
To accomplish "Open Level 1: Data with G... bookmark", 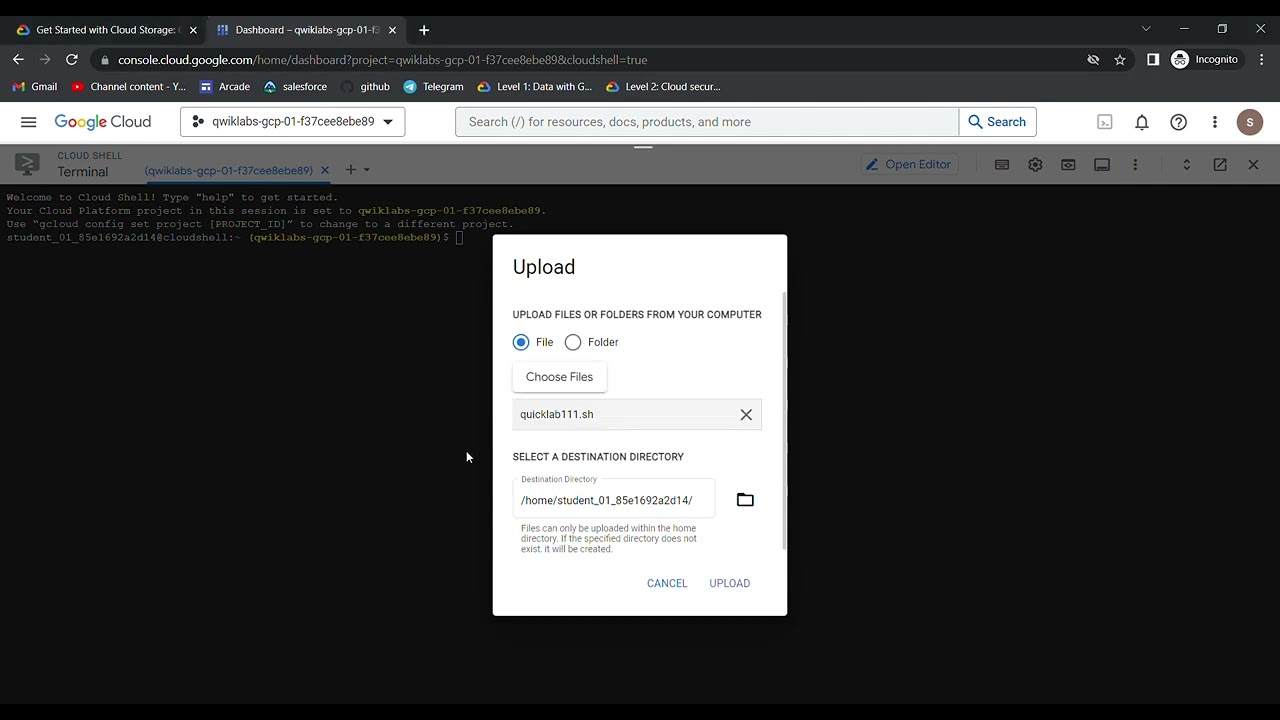I will 535,87.
